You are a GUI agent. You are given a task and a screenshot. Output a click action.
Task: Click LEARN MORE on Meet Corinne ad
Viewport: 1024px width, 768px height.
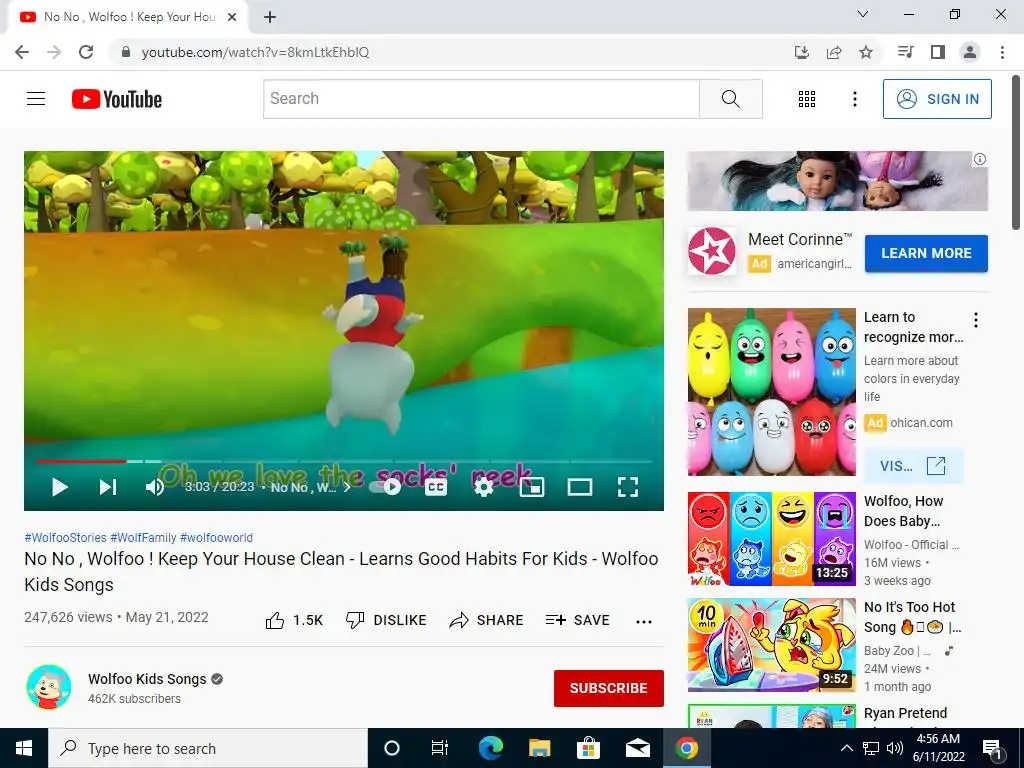pyautogui.click(x=926, y=253)
